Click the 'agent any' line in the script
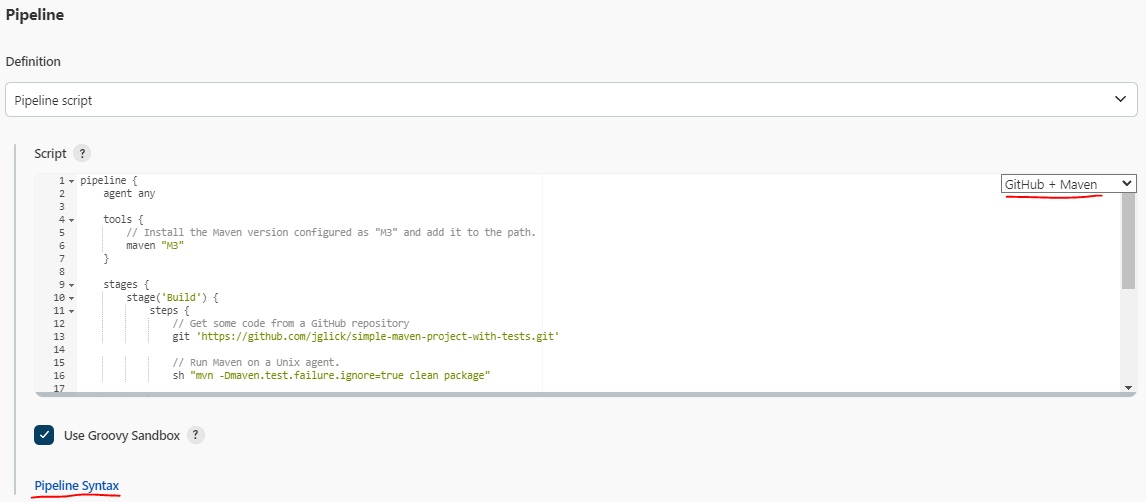This screenshot has height=502, width=1146. tap(129, 194)
